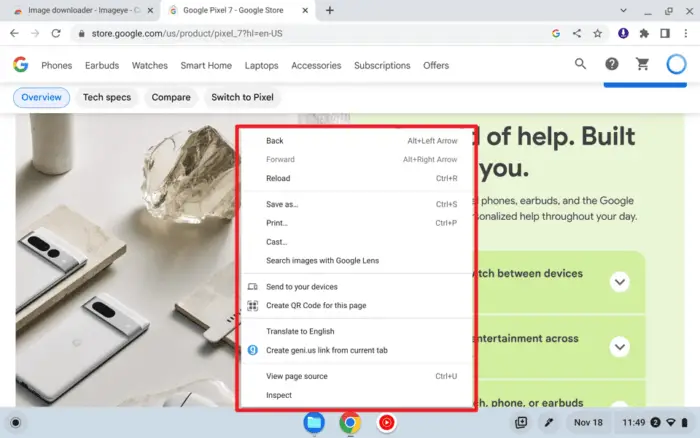Viewport: 700px width, 438px height.
Task: Toggle the side panel icon
Action: pos(665,33)
